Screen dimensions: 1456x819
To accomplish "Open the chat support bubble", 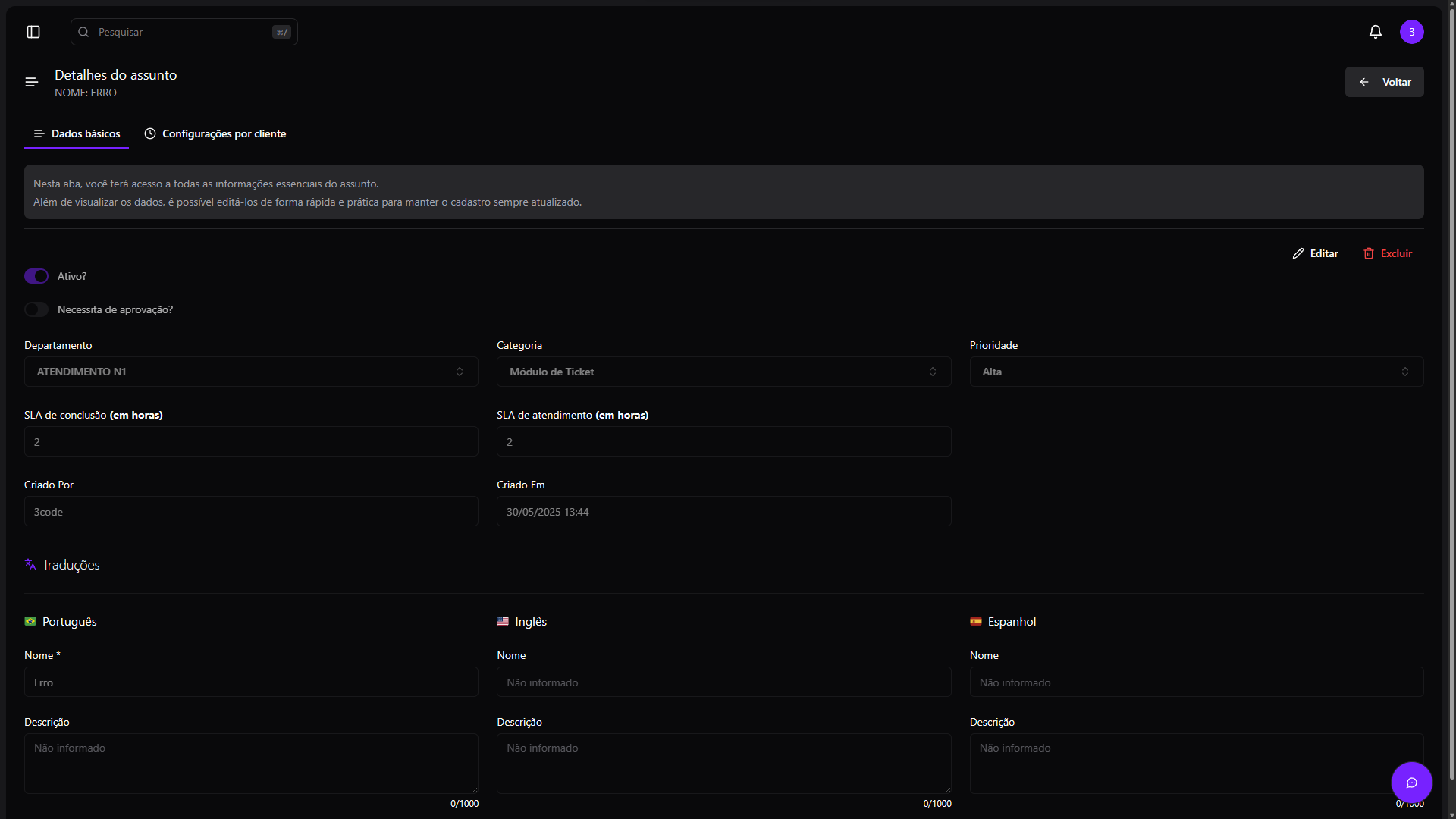I will (1411, 783).
